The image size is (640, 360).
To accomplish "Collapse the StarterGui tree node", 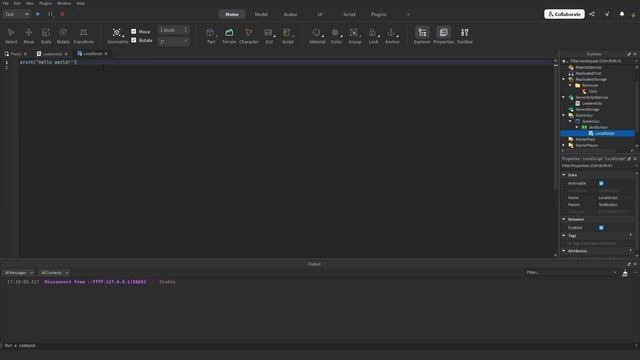I will point(564,115).
